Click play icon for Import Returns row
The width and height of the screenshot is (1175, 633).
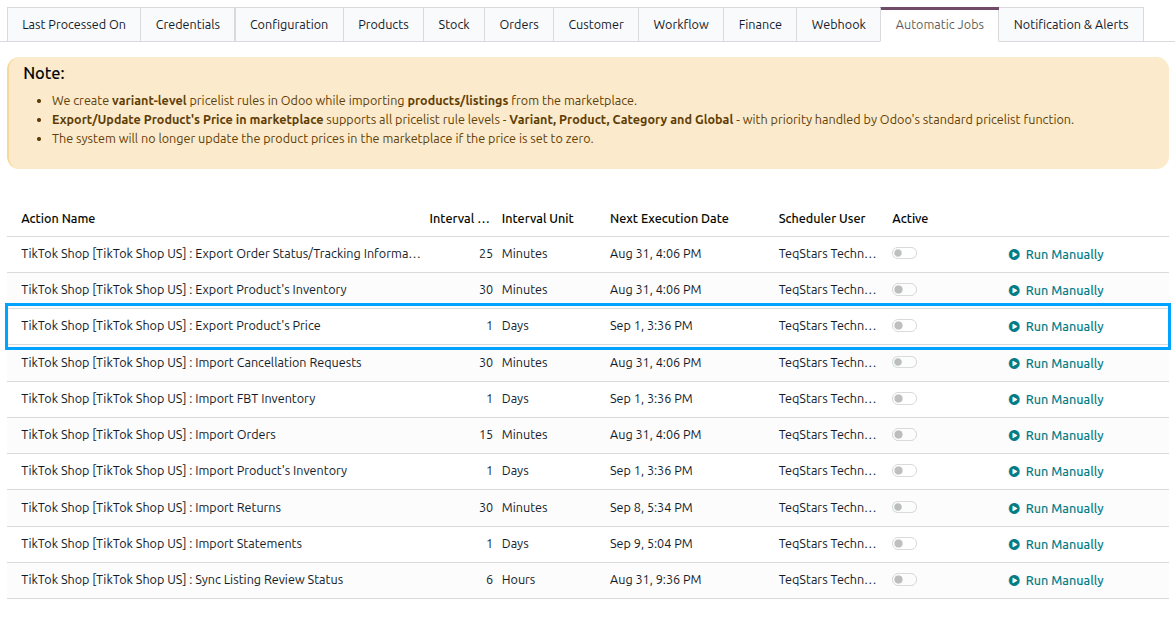(1014, 508)
